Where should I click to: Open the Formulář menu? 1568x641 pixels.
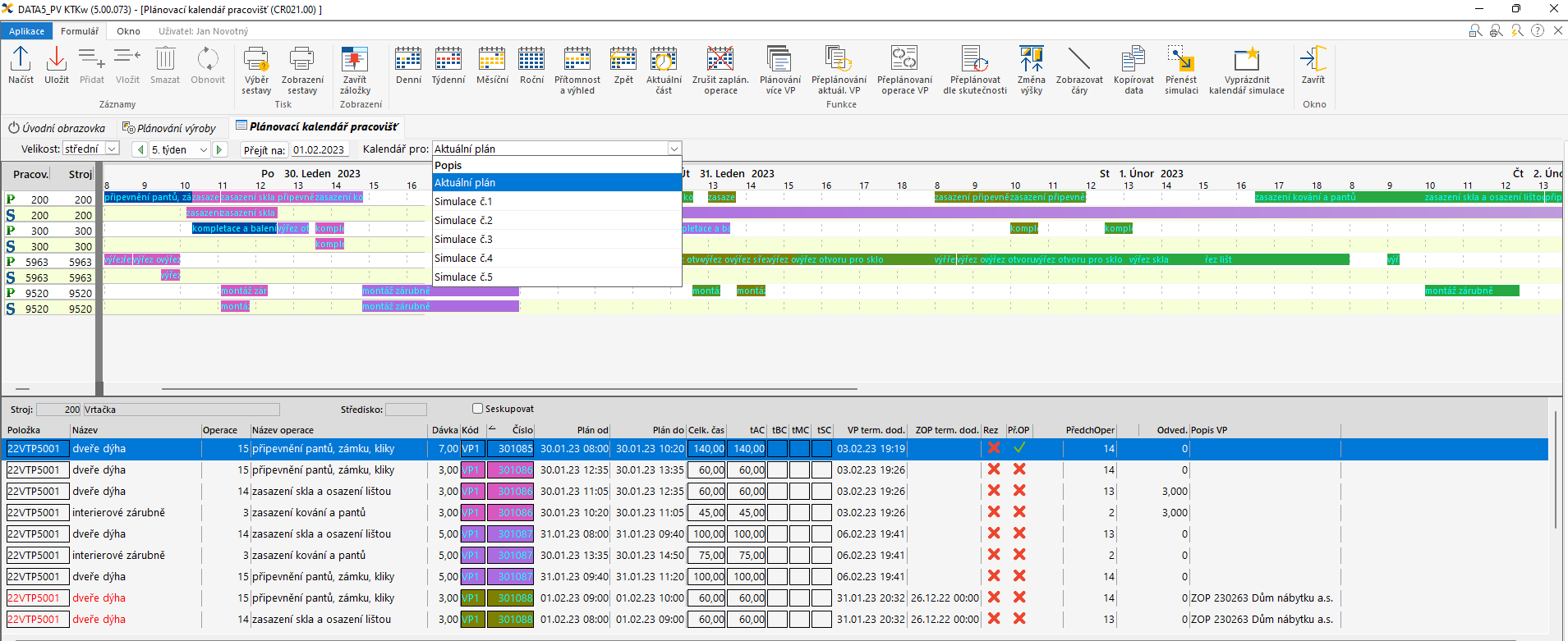[80, 31]
